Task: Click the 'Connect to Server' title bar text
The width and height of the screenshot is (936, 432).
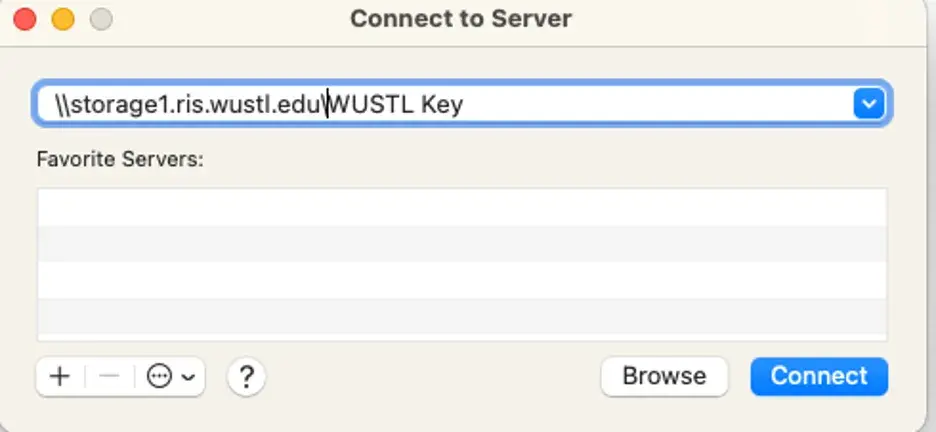Action: coord(461,19)
